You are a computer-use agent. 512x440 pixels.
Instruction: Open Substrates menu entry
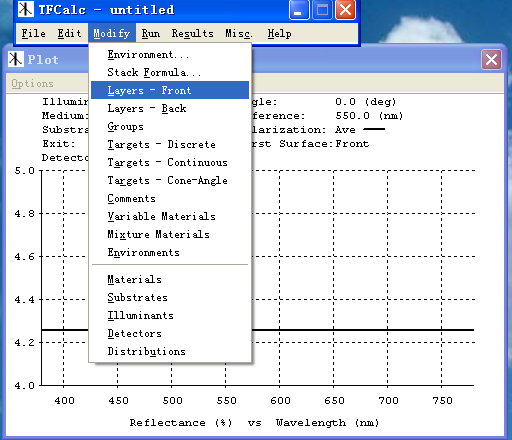(x=170, y=297)
